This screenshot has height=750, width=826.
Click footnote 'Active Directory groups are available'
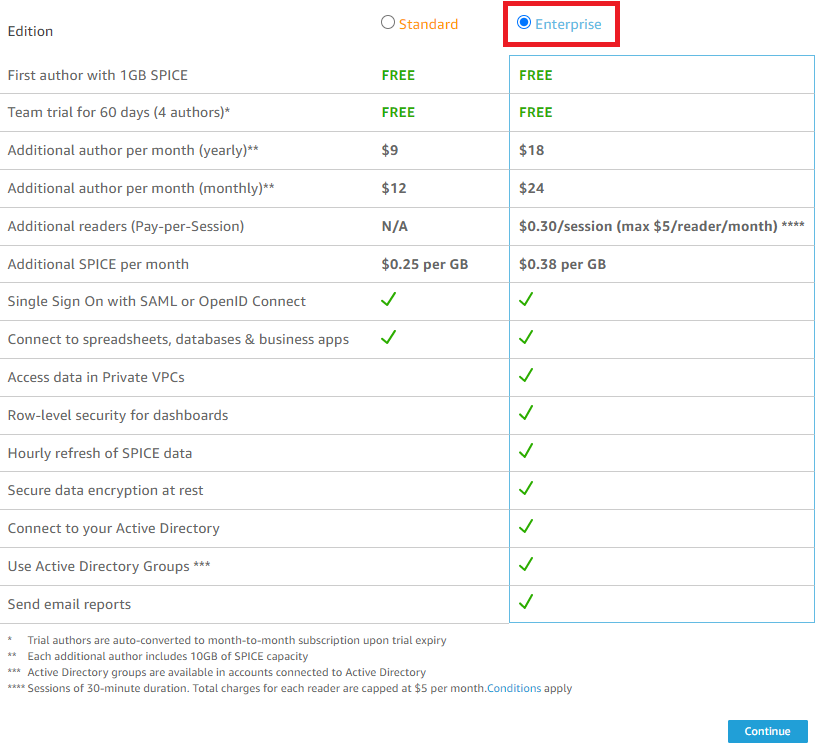227,673
